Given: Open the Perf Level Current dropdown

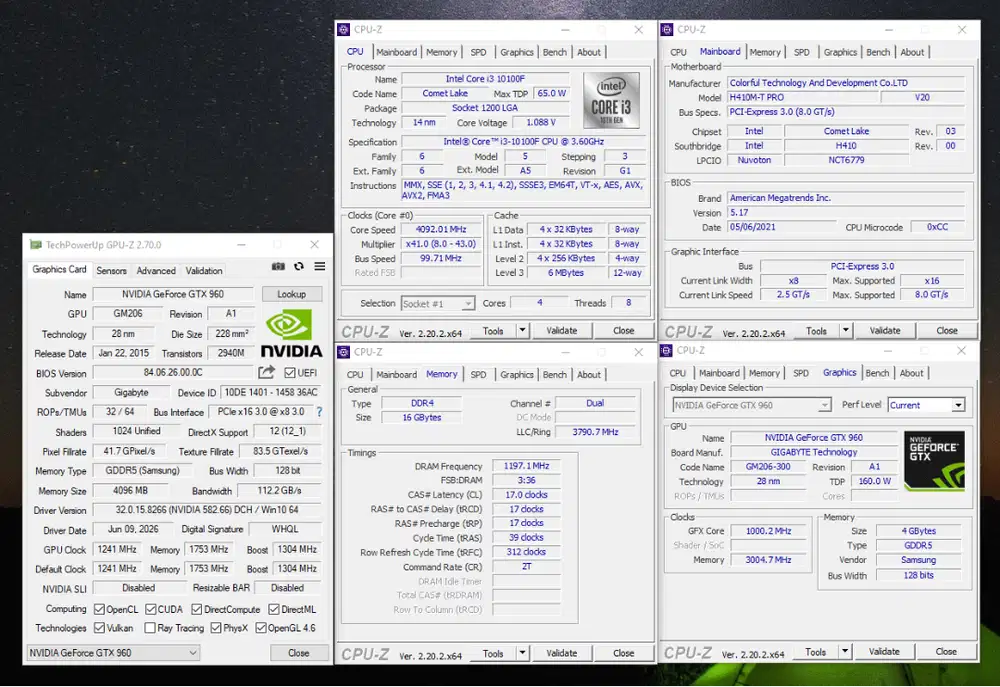Looking at the screenshot, I should (926, 405).
